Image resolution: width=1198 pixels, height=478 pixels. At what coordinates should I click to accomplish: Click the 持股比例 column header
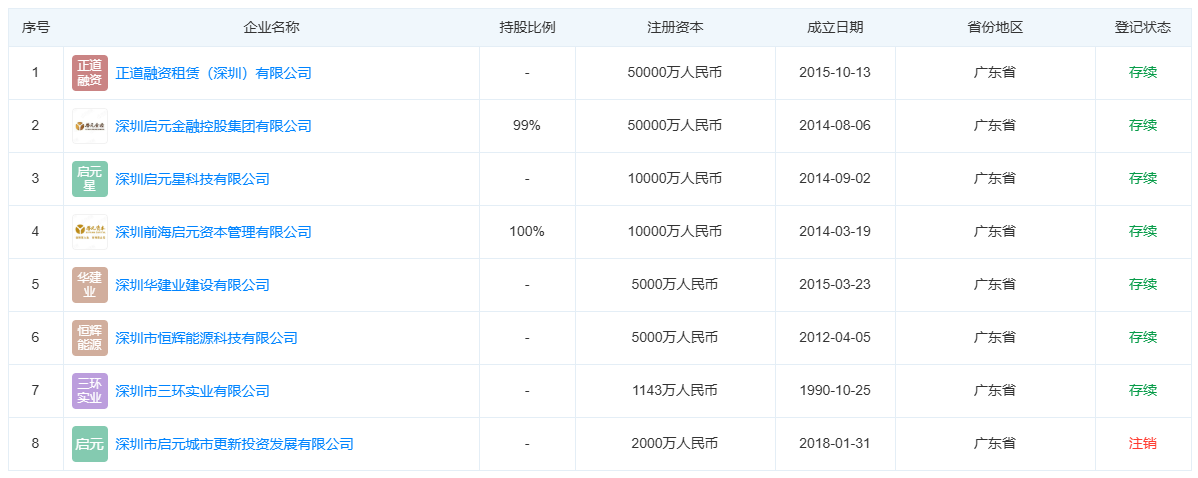[527, 27]
